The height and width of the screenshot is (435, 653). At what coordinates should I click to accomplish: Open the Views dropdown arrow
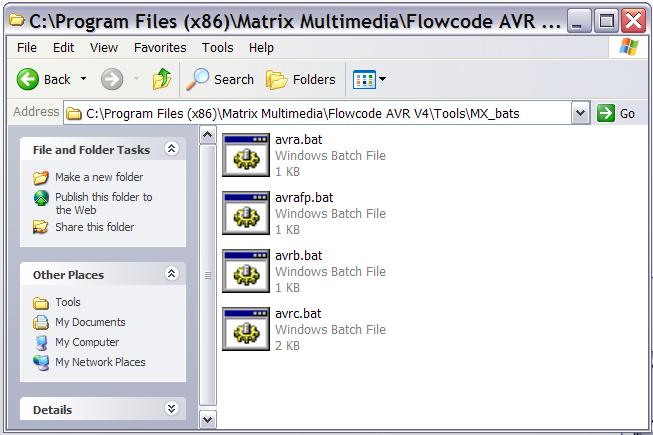tap(382, 79)
